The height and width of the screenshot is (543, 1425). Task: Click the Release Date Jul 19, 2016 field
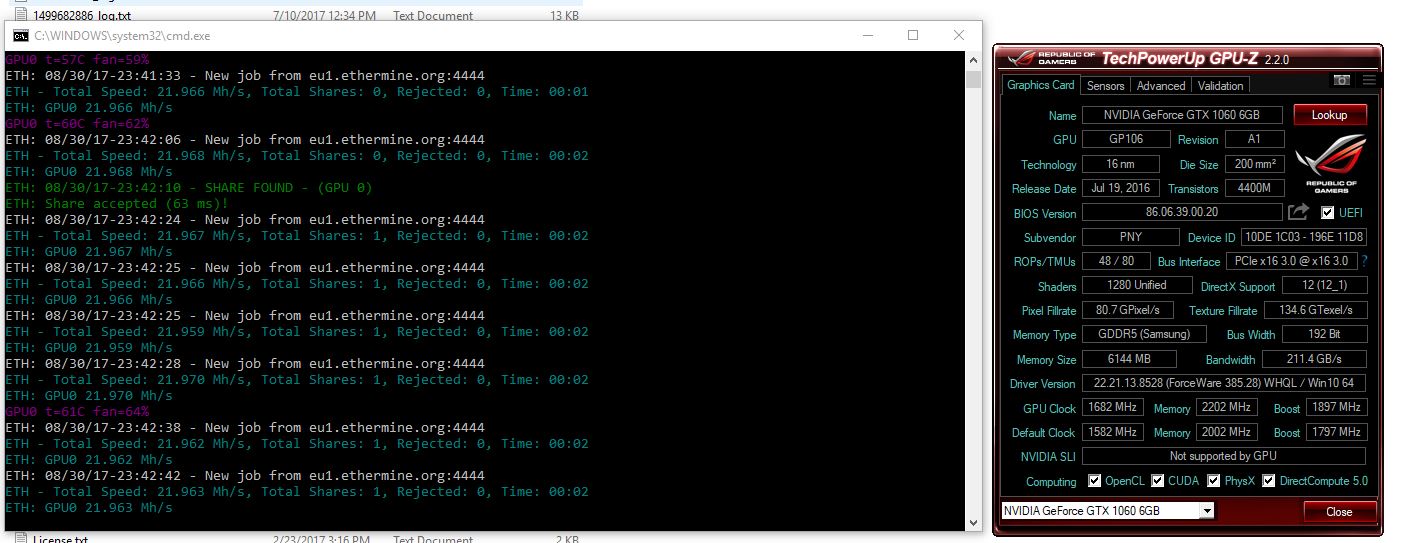click(1121, 188)
